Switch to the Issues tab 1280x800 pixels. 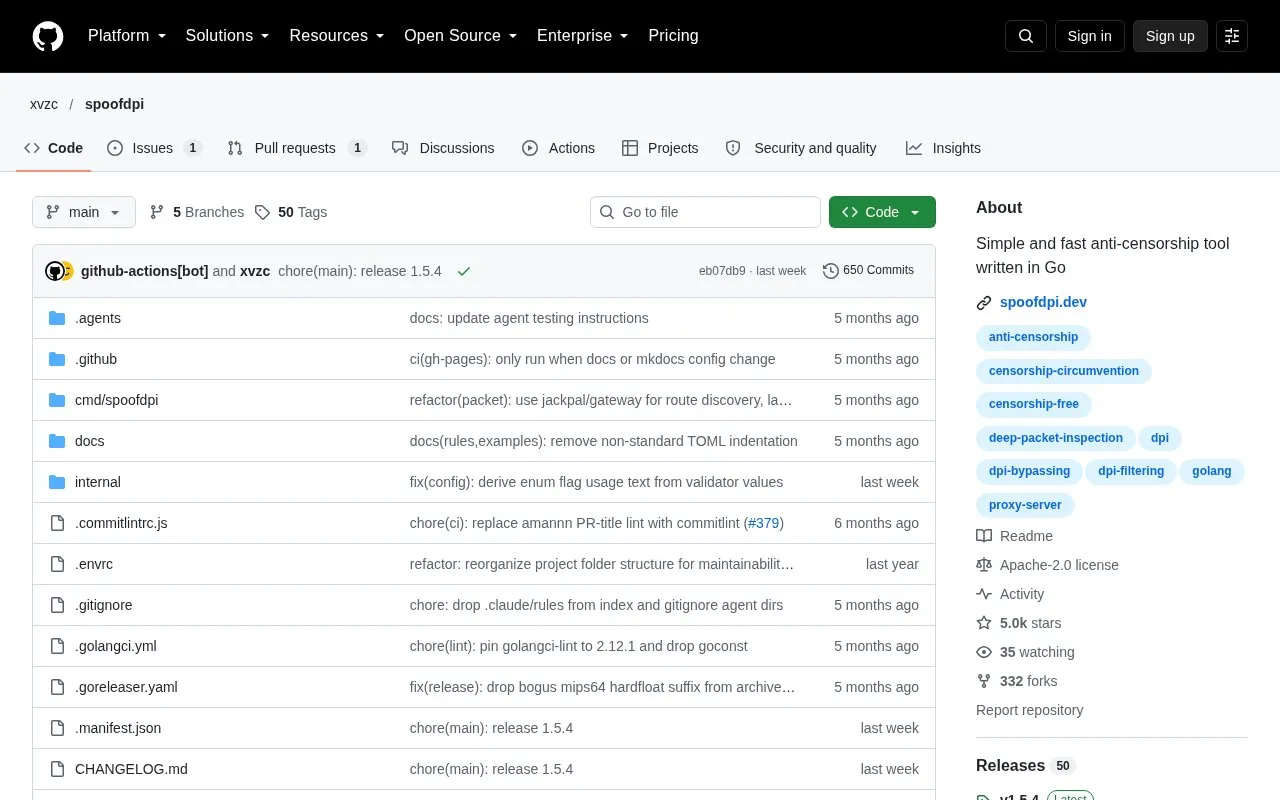click(154, 148)
